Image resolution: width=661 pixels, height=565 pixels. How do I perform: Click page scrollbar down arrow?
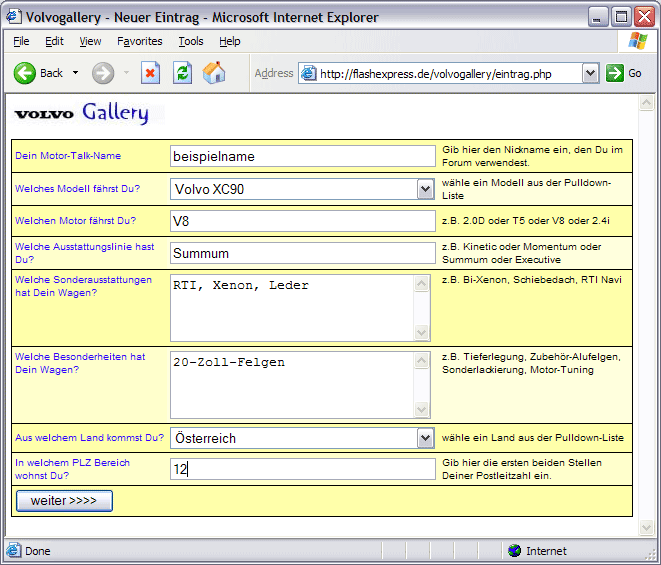coord(646,527)
